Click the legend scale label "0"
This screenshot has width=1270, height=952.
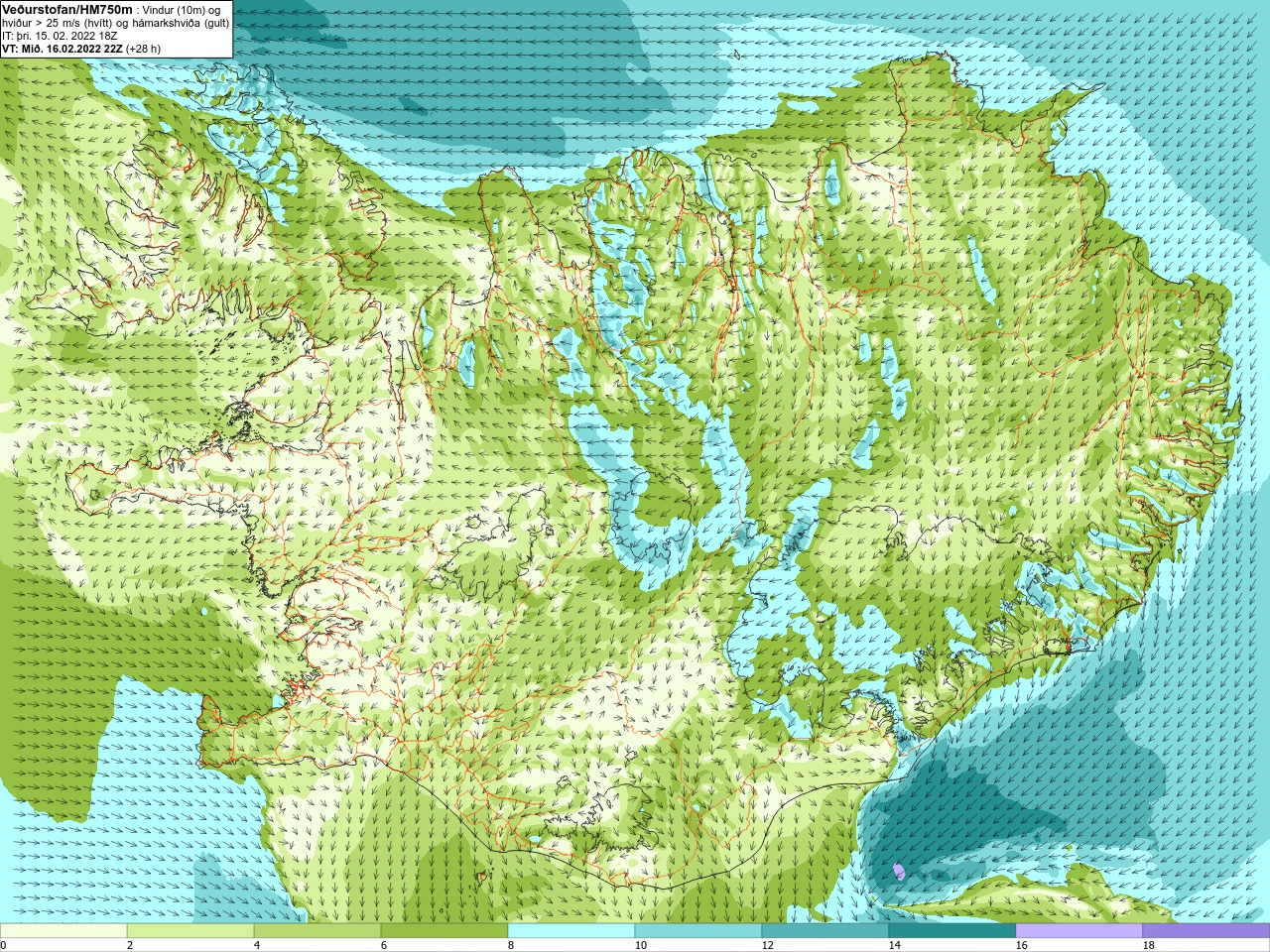pos(3,945)
